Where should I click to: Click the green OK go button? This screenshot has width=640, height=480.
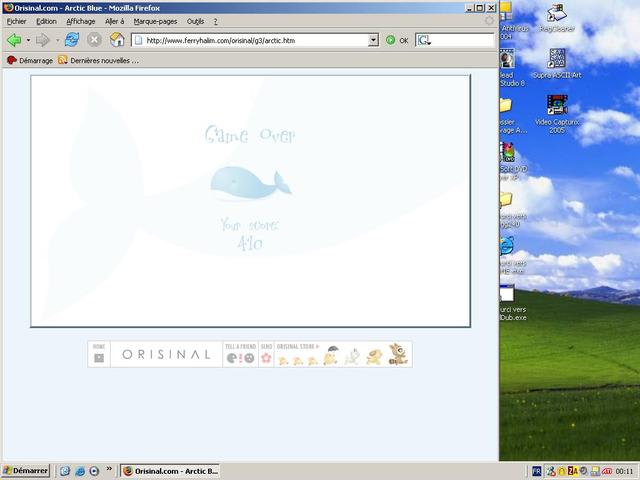[x=397, y=40]
